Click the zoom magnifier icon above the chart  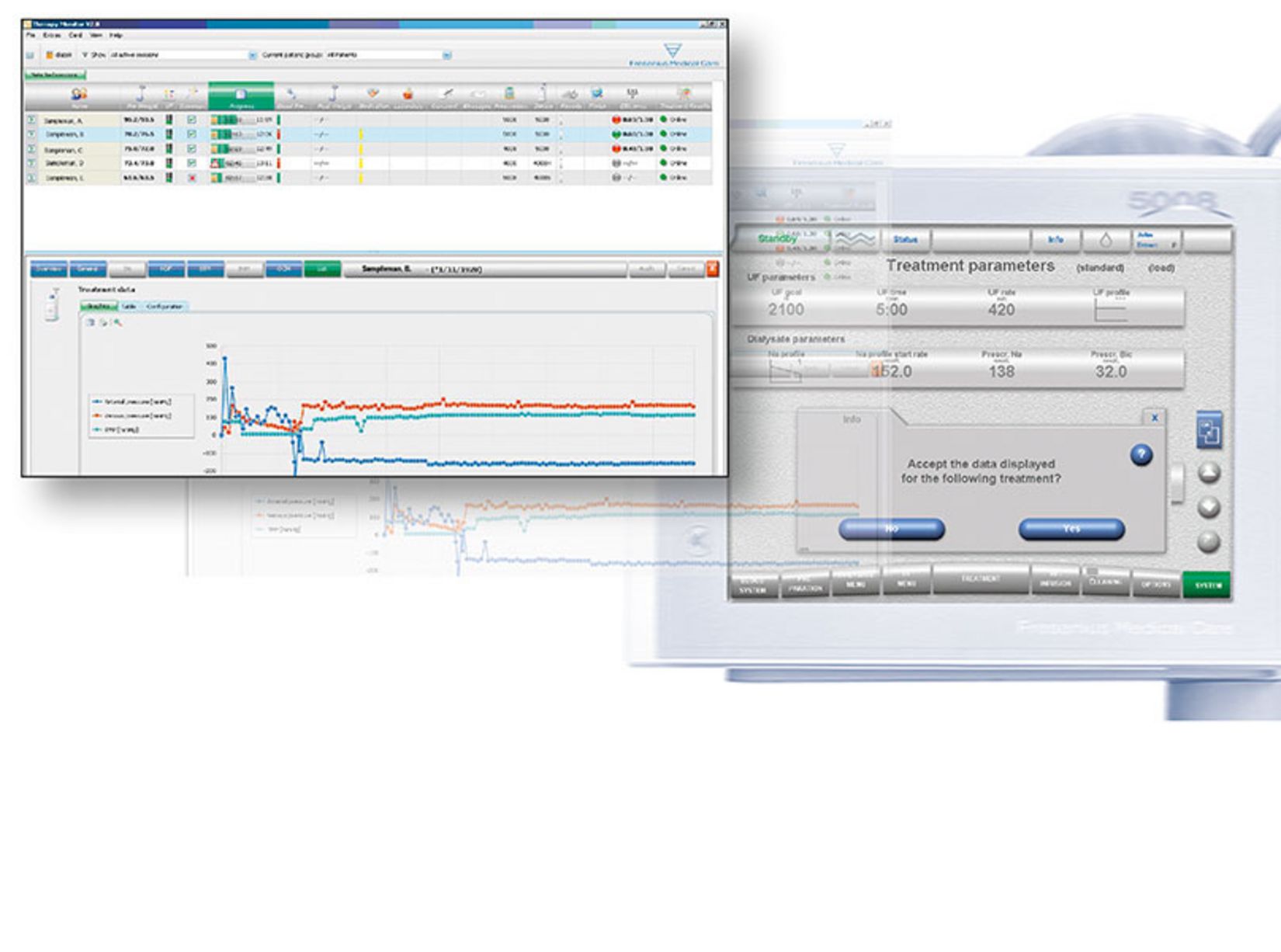(118, 322)
